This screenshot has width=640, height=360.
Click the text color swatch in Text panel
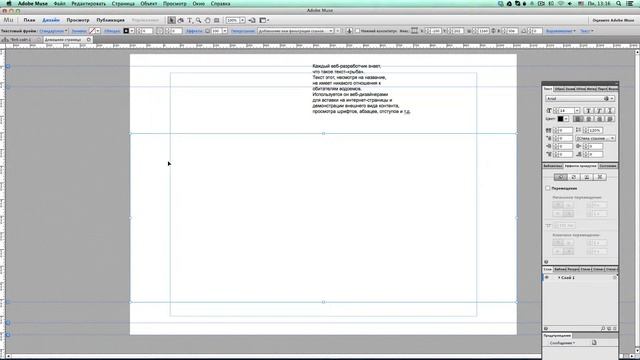point(560,119)
